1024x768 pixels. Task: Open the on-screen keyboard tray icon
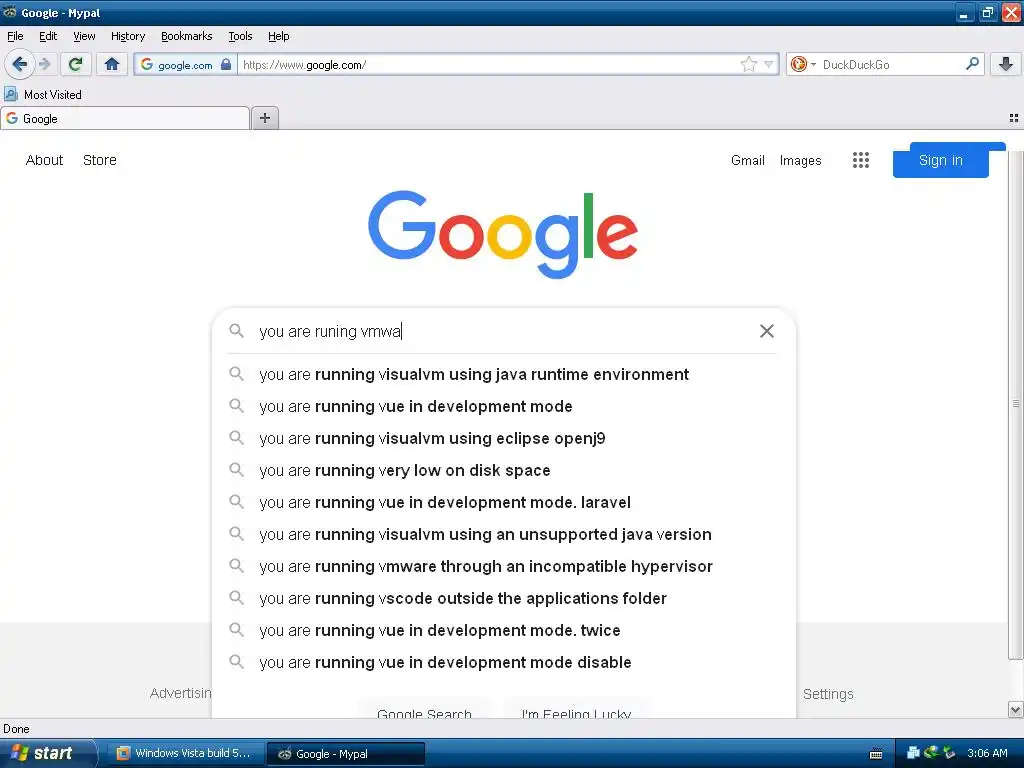coord(876,754)
